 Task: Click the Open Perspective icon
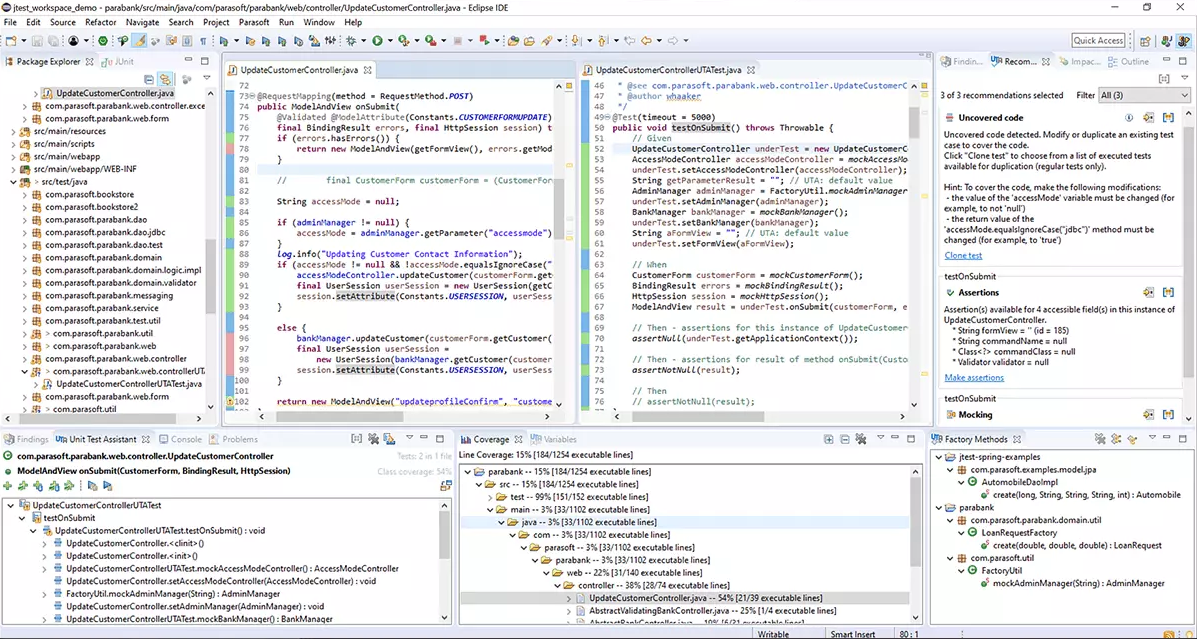tap(1145, 41)
